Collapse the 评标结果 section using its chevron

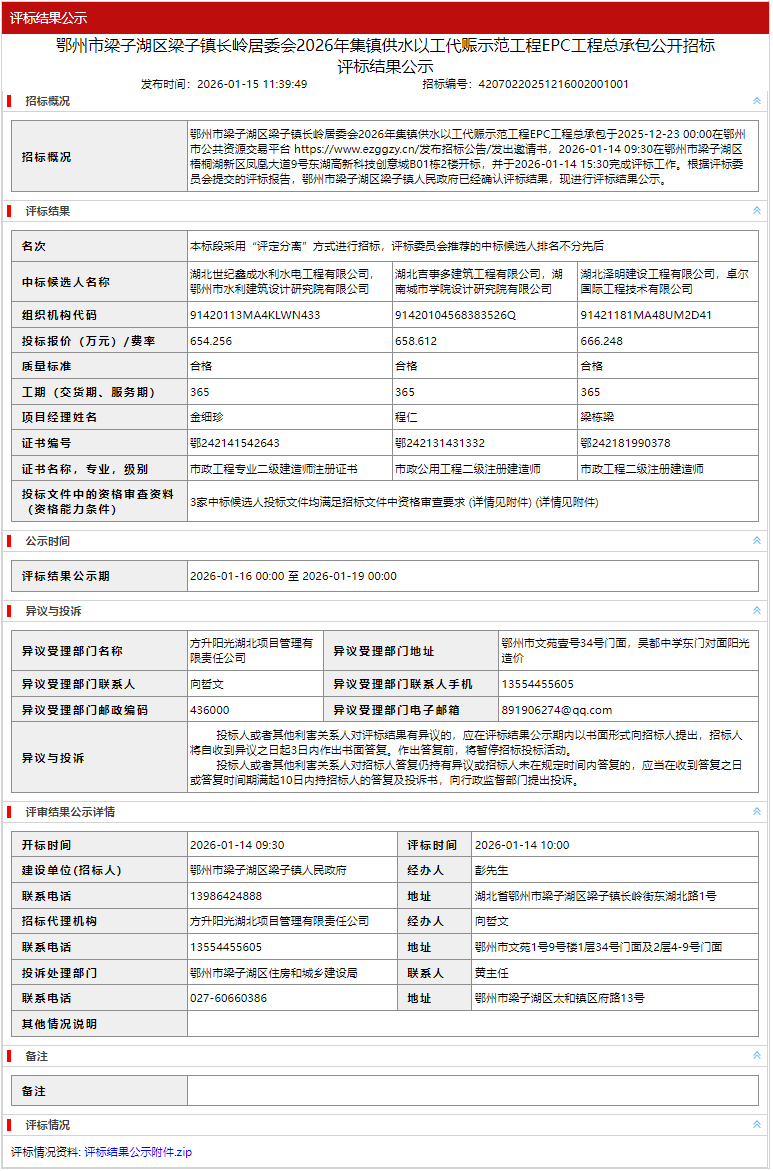(x=757, y=211)
